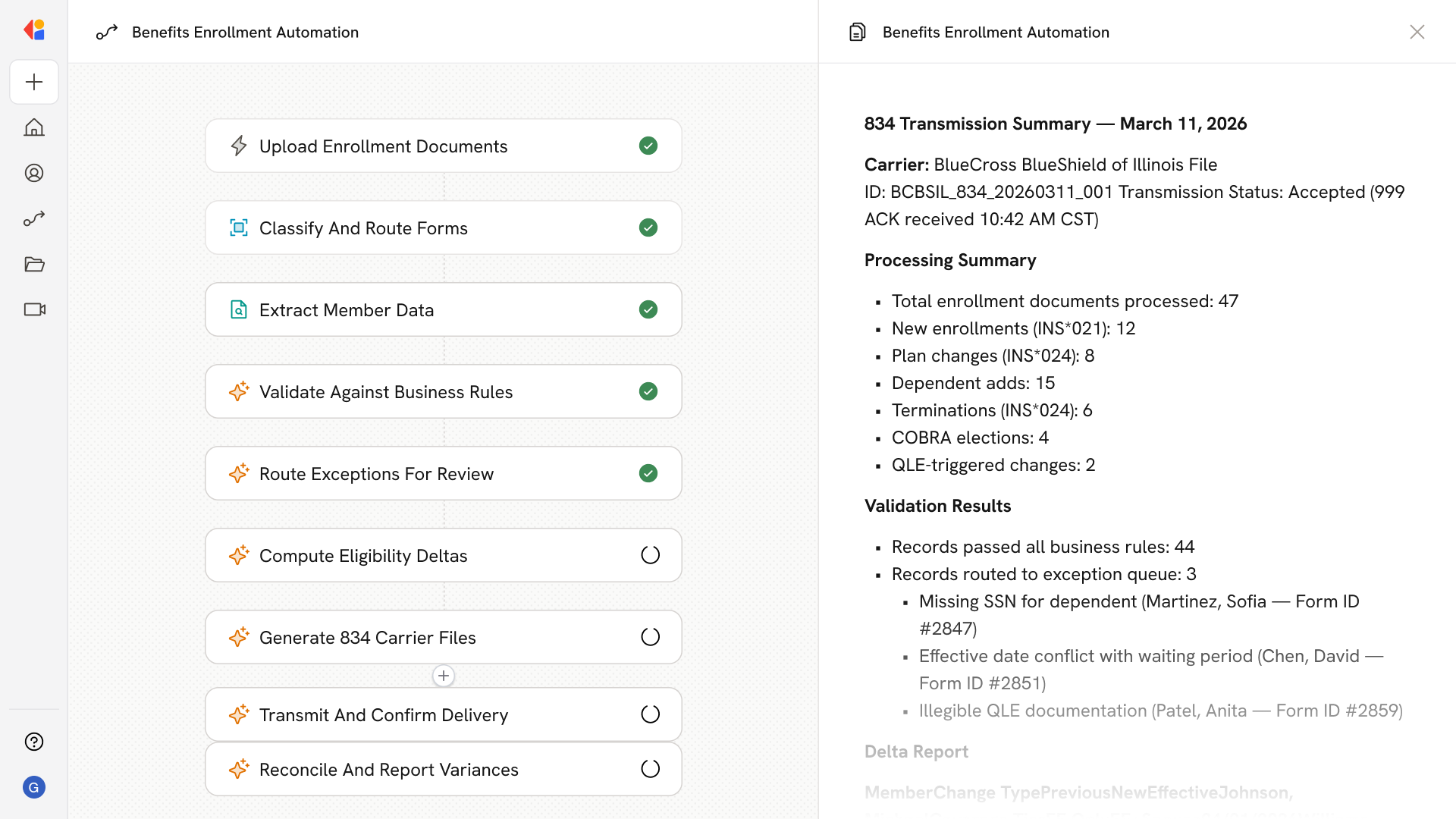Click green check on Upload Enrollment Documents
This screenshot has height=819, width=1456.
click(x=648, y=146)
